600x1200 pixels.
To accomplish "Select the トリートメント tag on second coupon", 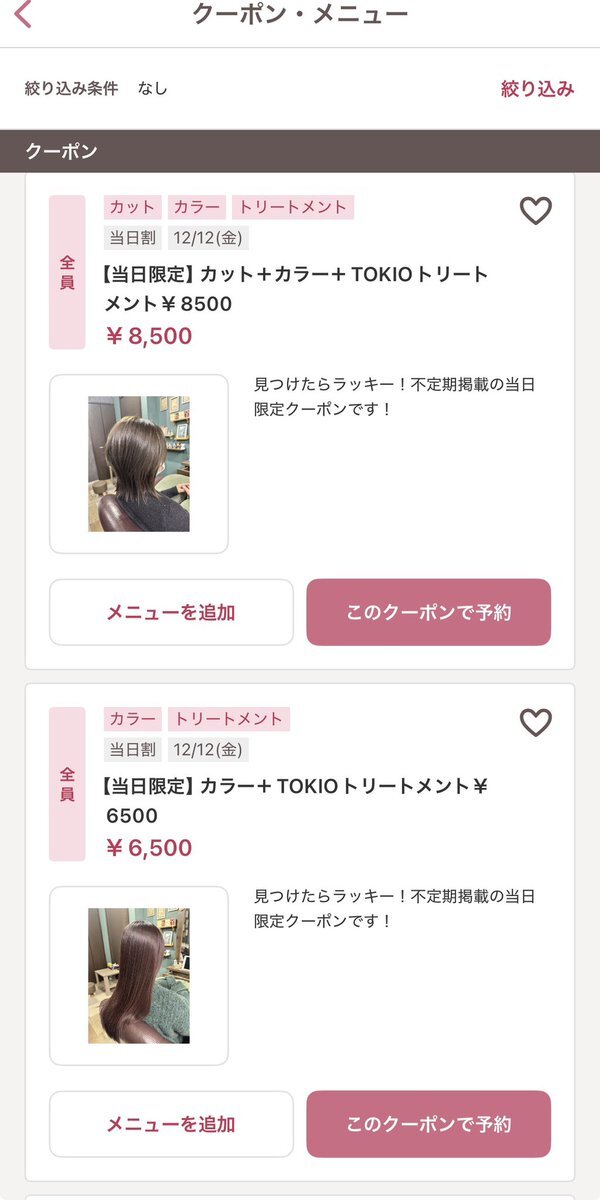I will coord(228,719).
